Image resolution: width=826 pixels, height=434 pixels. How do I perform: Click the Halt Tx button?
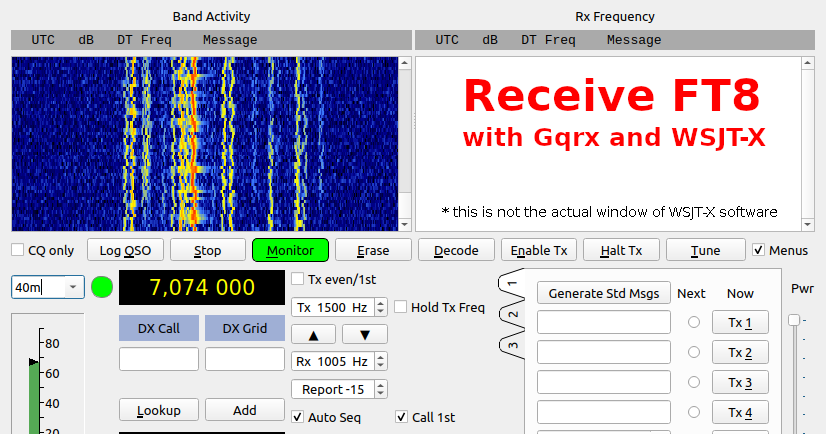[x=621, y=250]
